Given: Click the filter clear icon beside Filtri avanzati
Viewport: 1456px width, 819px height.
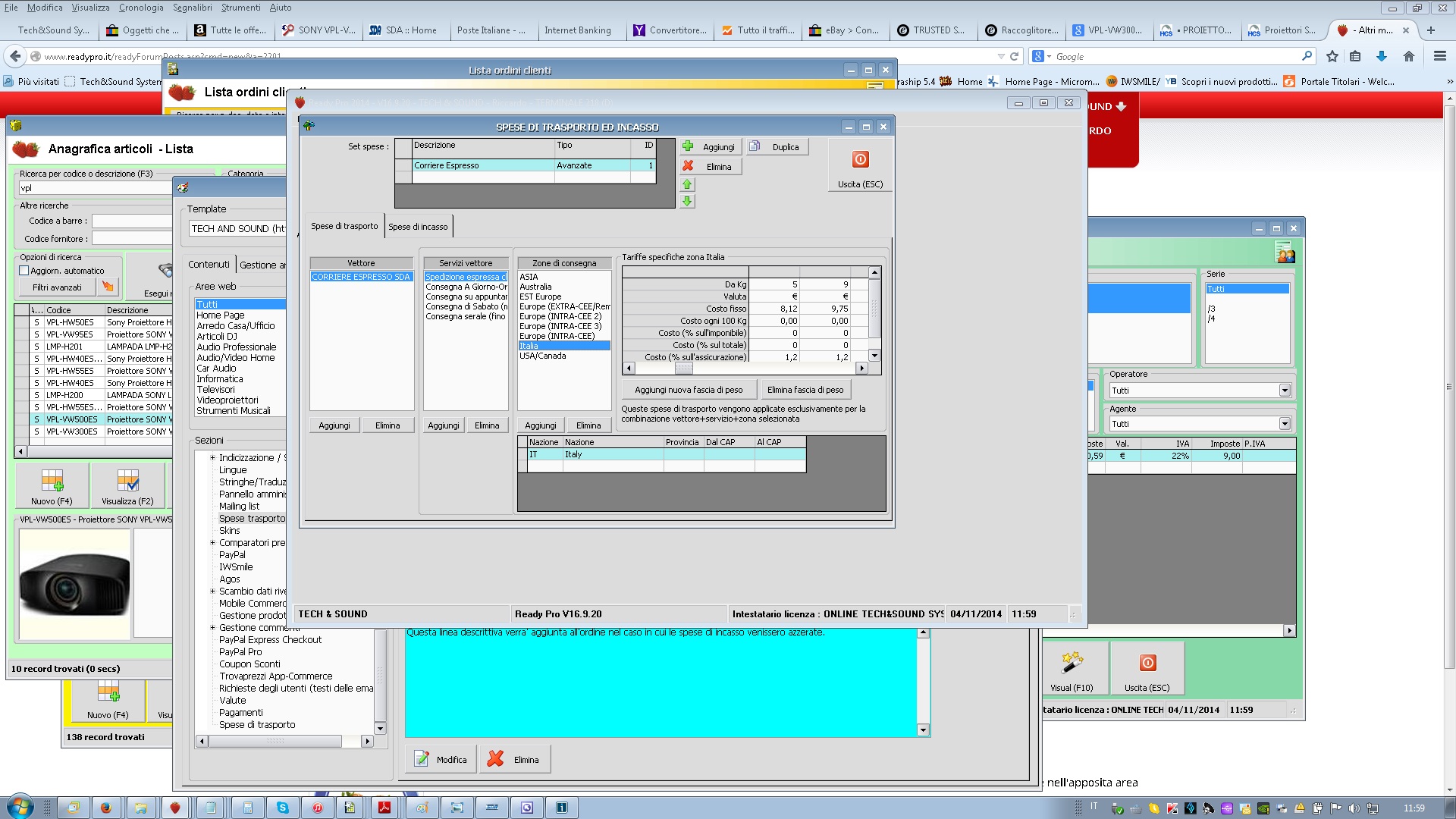Looking at the screenshot, I should [108, 287].
